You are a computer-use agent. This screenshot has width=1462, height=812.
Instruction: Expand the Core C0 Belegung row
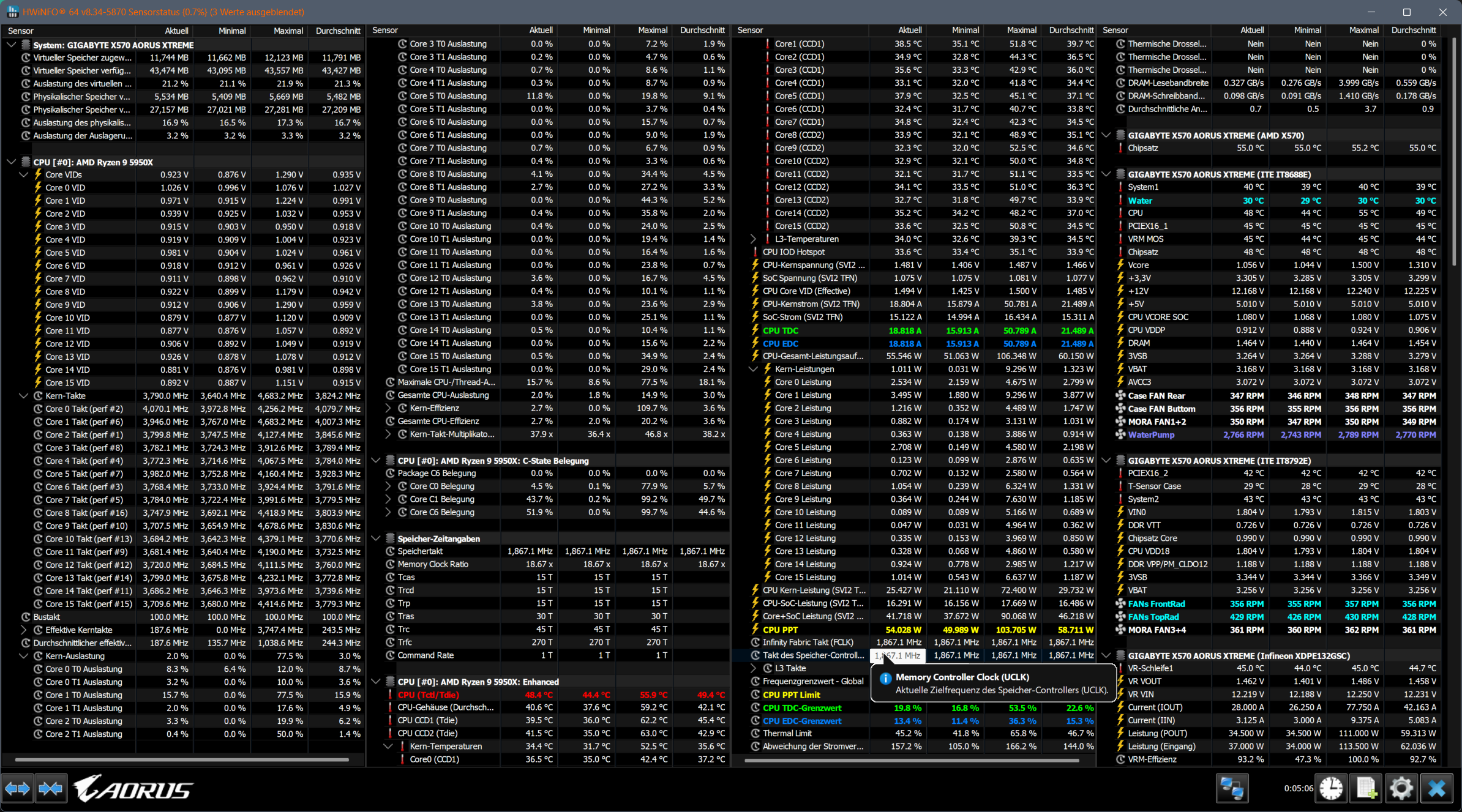[x=388, y=486]
